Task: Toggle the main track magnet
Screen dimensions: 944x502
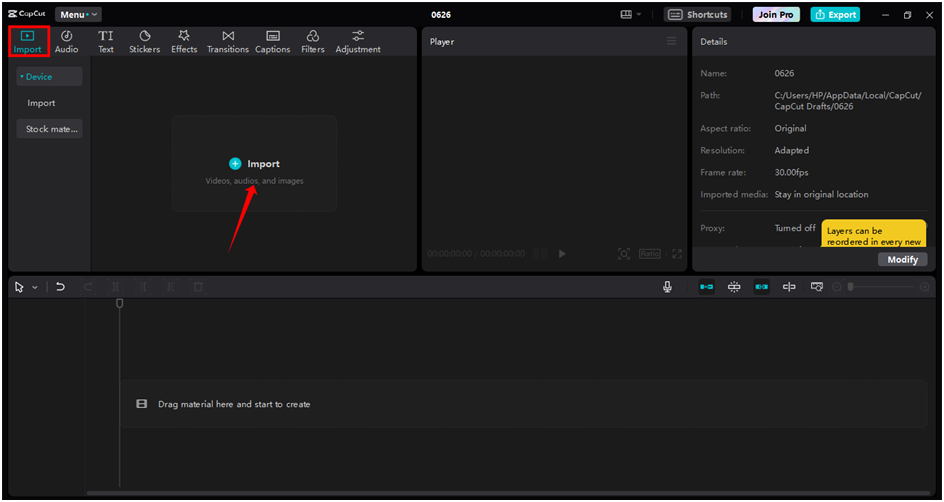Action: click(706, 287)
